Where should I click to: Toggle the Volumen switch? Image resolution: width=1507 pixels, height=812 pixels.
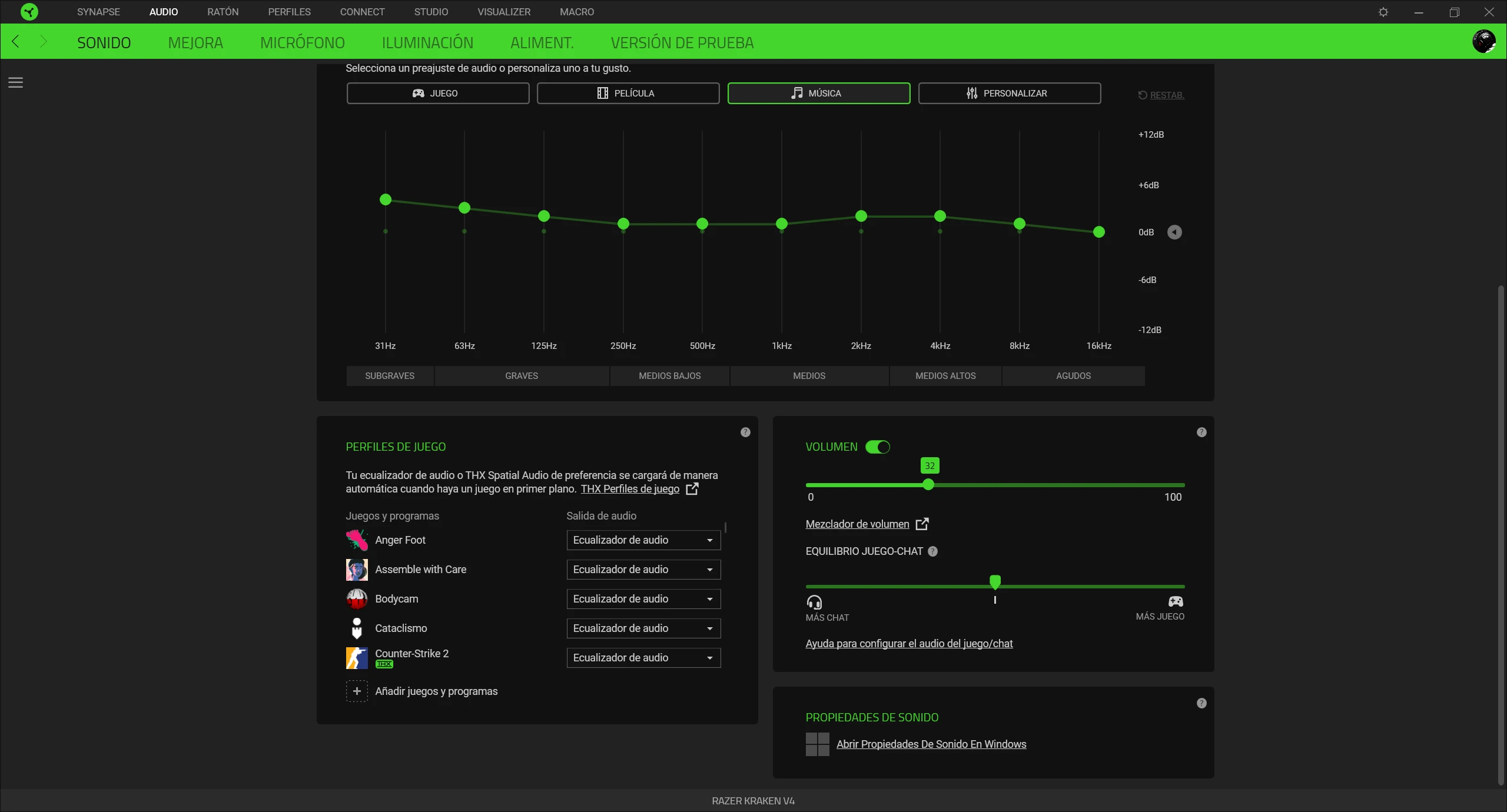click(878, 447)
